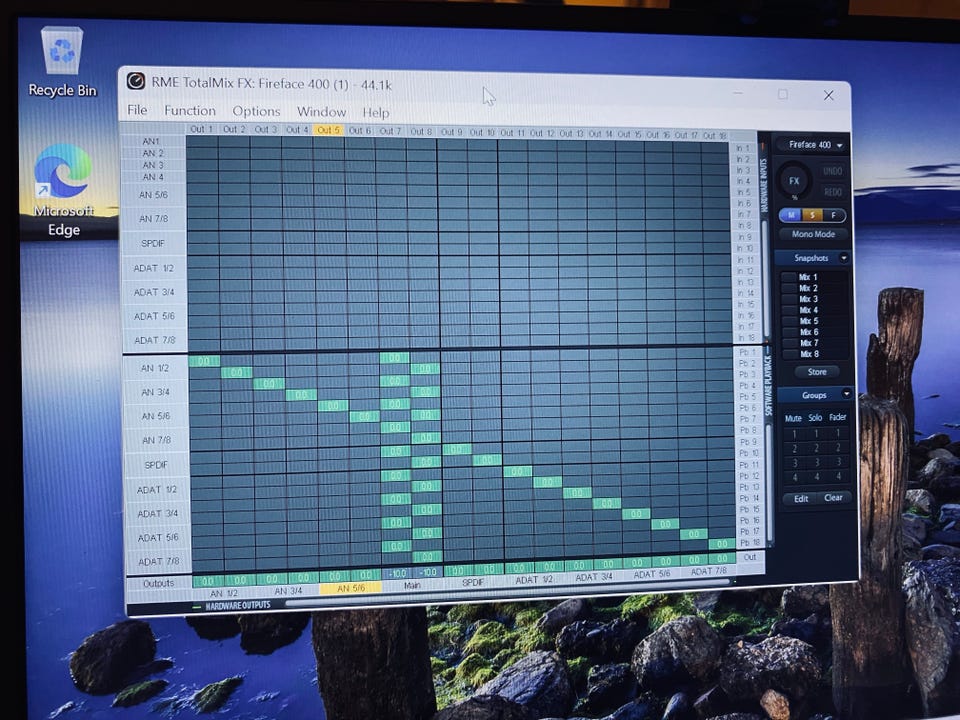Load snapshot Mix 2

pos(809,288)
